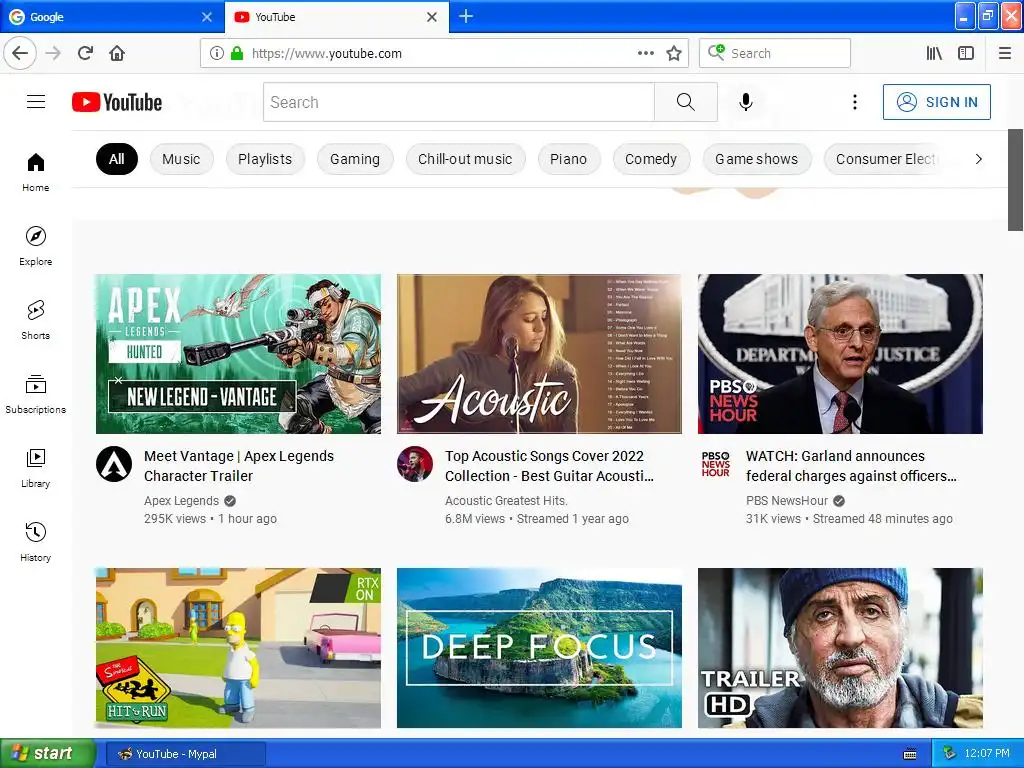Click the YouTube logo

[x=117, y=102]
